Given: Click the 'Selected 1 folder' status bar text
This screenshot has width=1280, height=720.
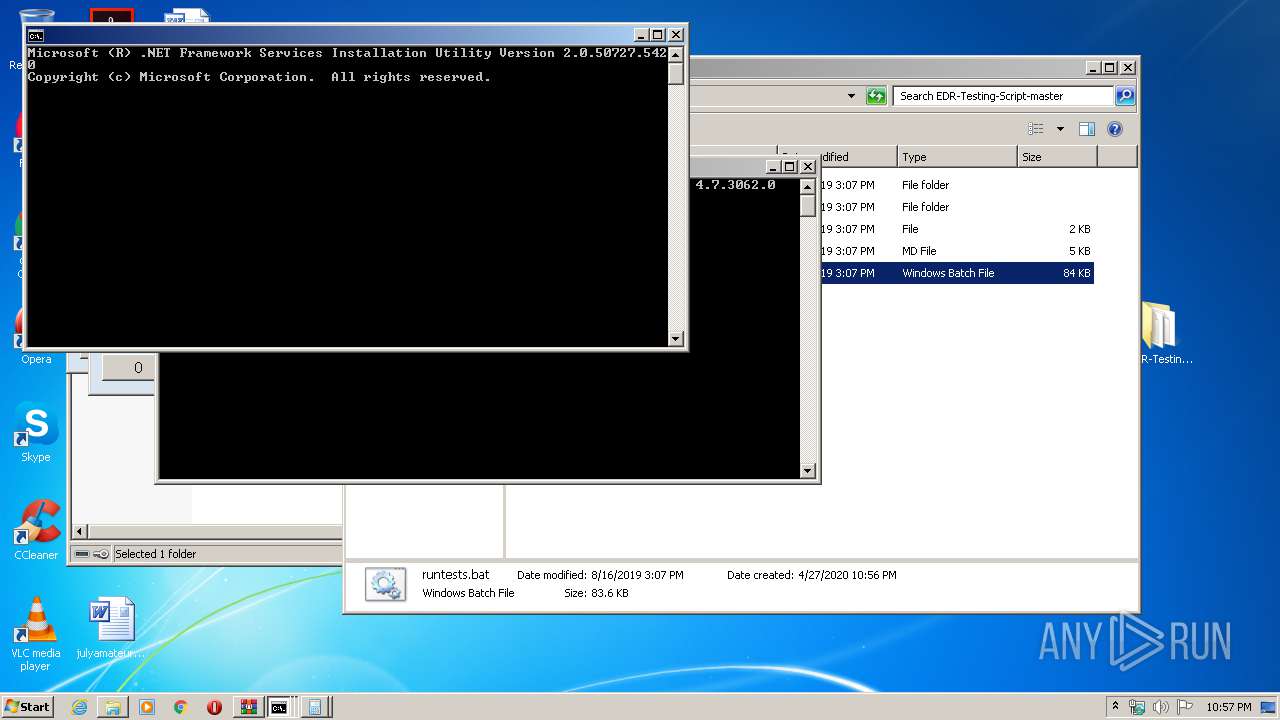Looking at the screenshot, I should pos(155,554).
